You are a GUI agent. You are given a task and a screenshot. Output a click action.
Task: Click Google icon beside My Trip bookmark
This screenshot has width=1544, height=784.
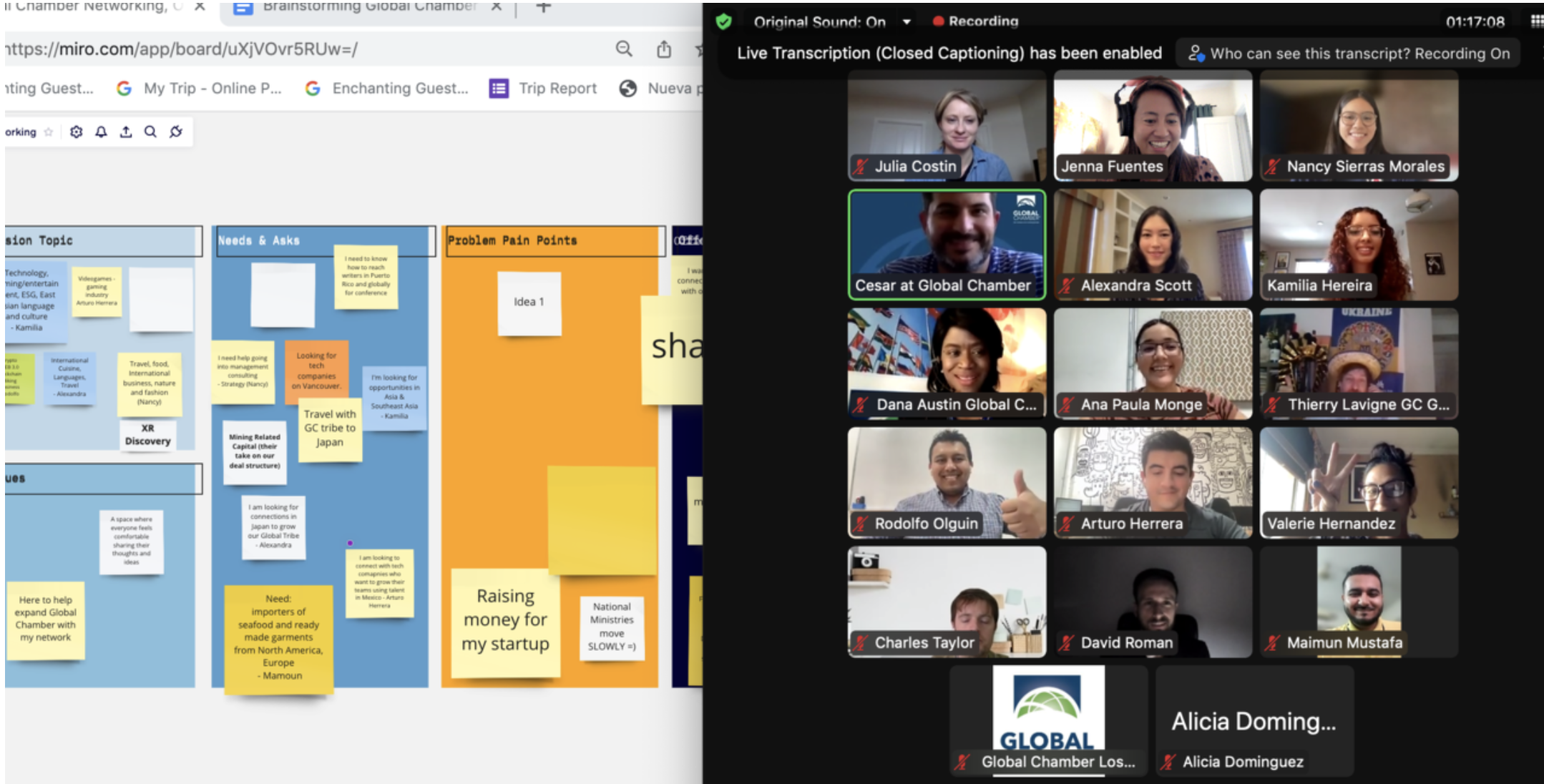(124, 88)
